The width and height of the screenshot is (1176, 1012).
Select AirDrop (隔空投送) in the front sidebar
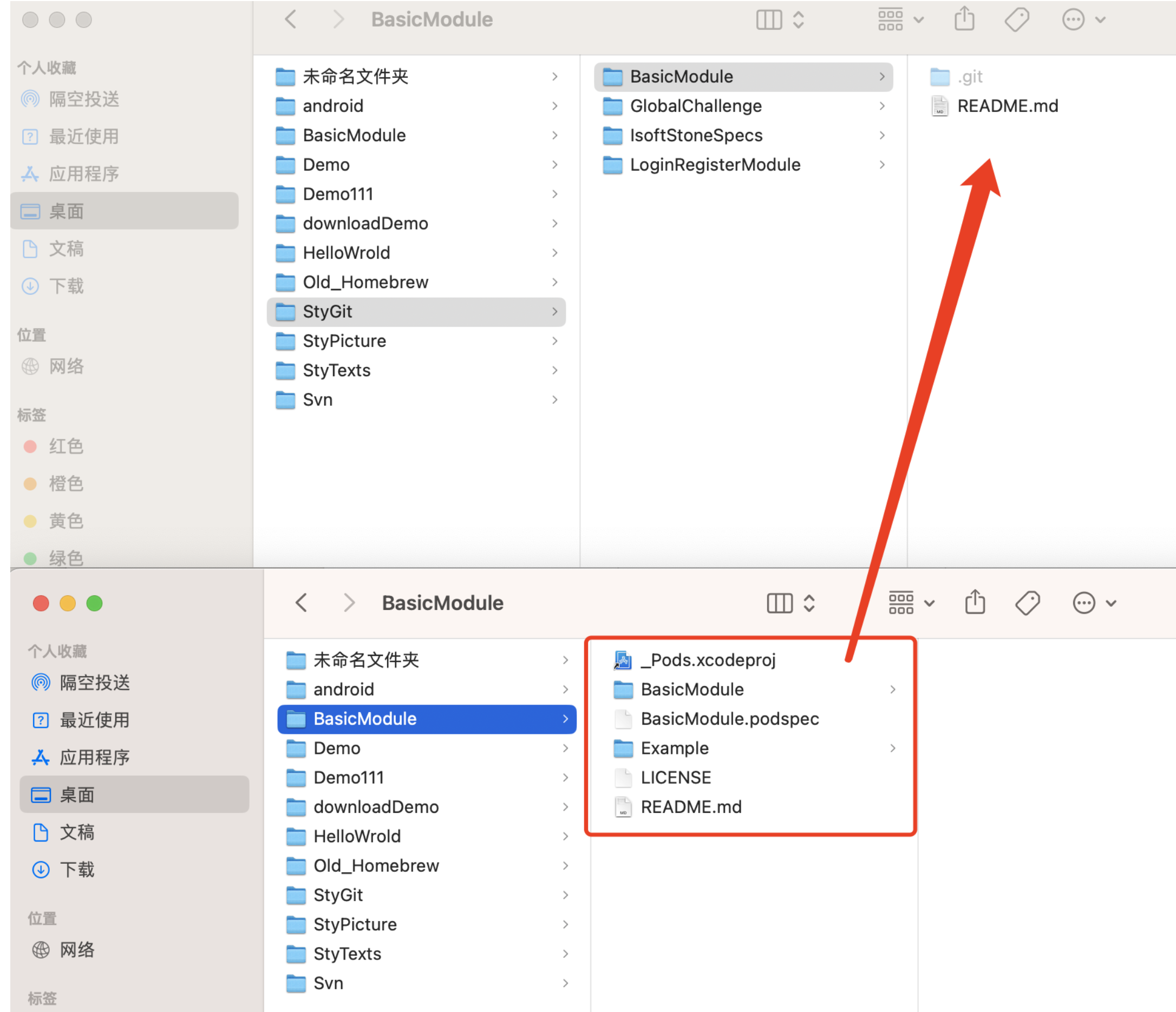94,682
